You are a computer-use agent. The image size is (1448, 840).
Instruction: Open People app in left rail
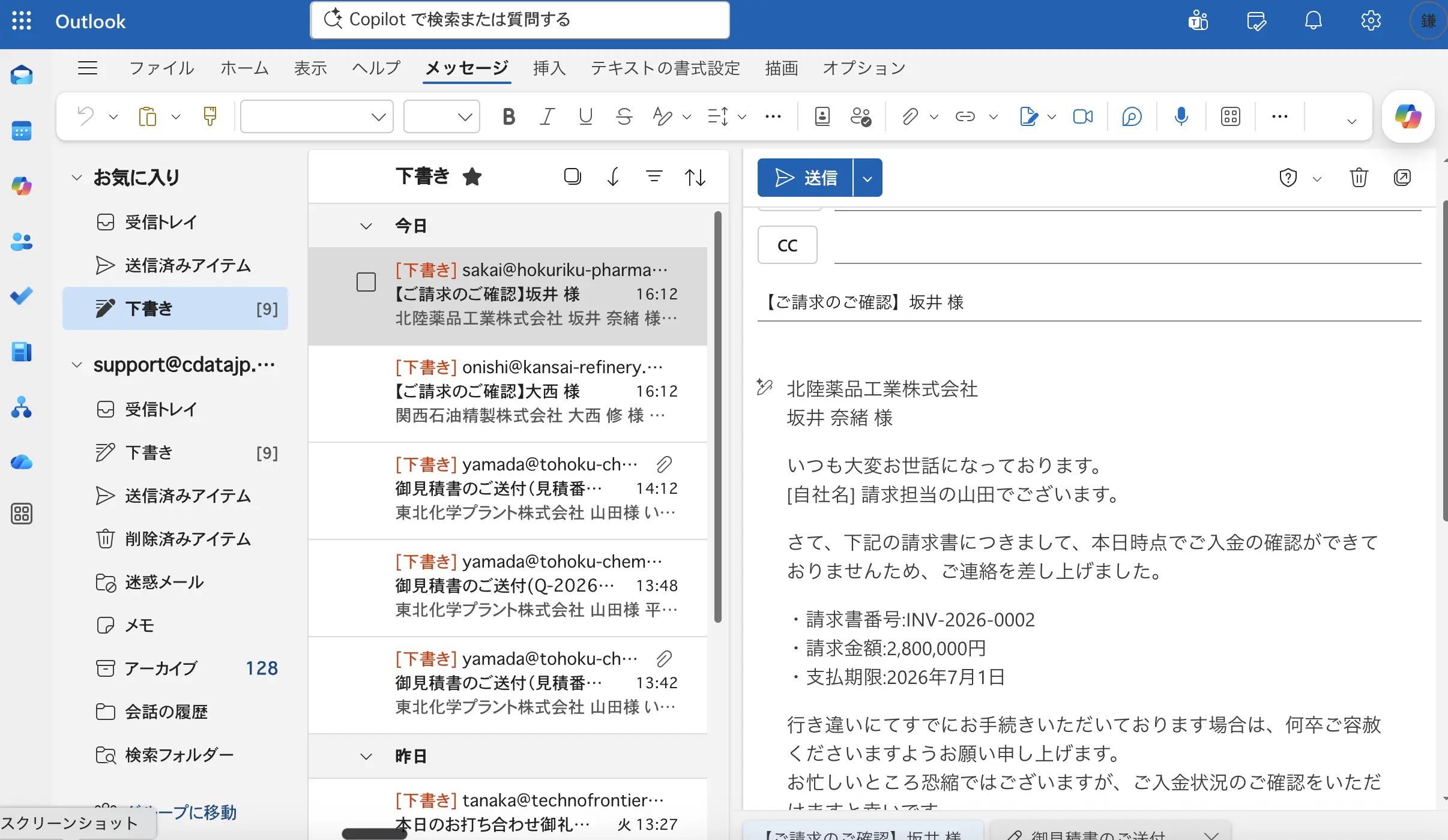click(x=22, y=242)
